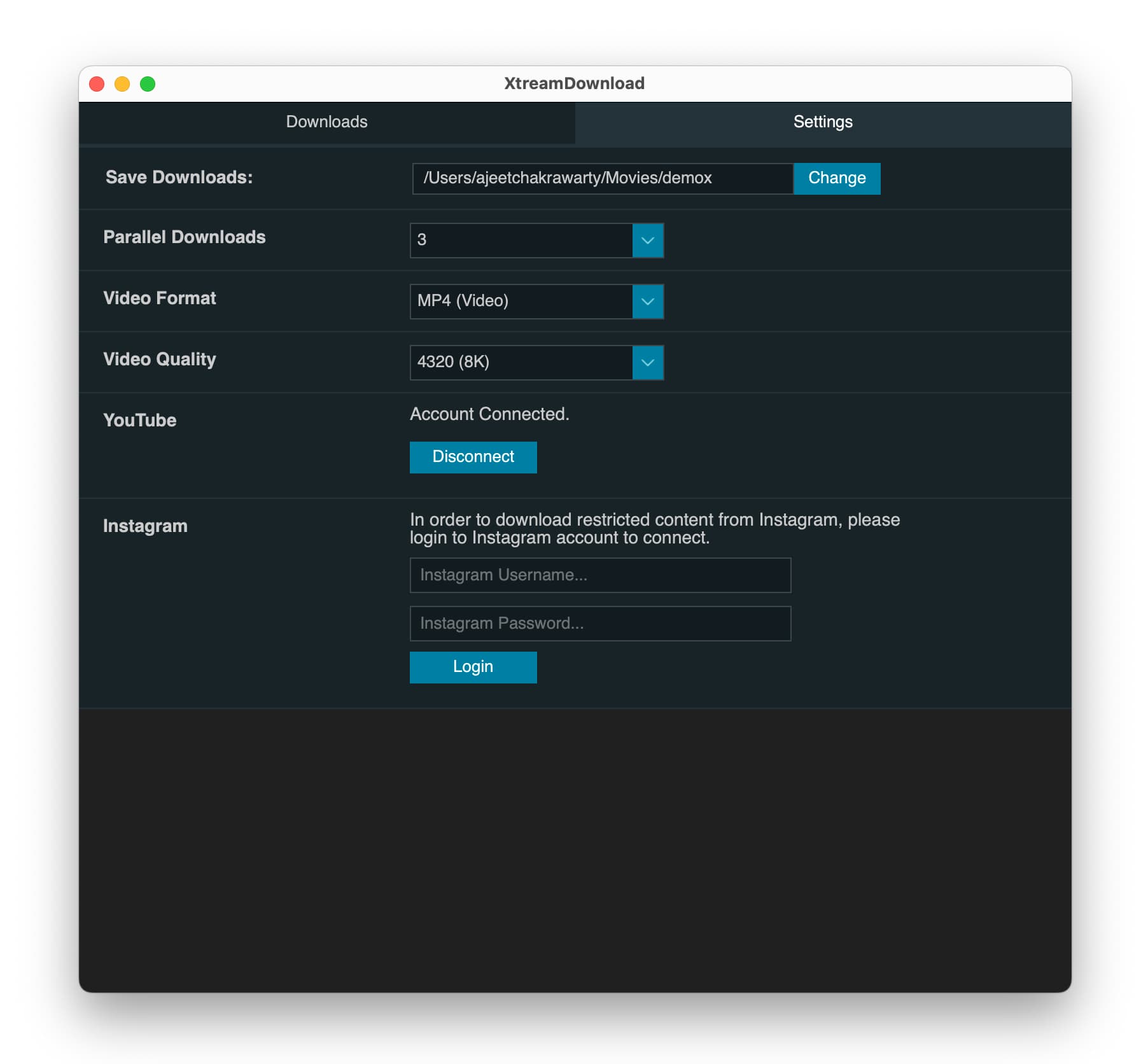
Task: Click the 'Instagram' section label
Action: (145, 526)
